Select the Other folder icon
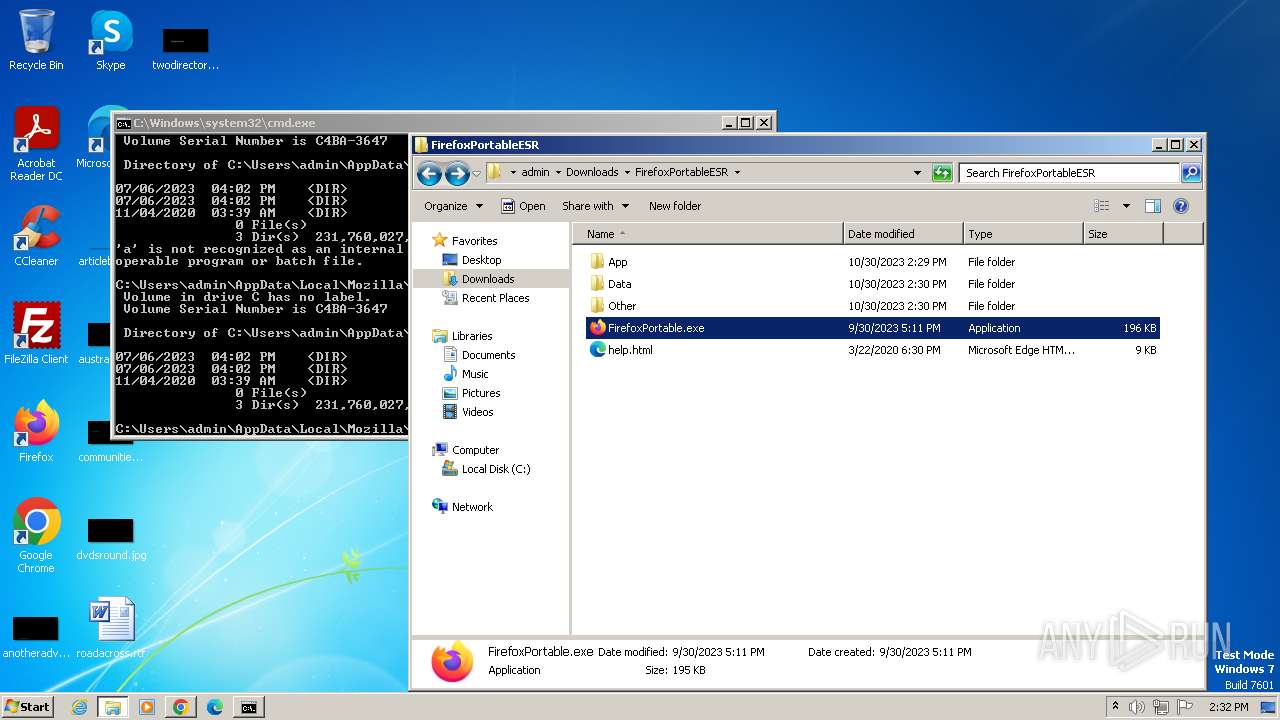Image resolution: width=1280 pixels, height=720 pixels. click(x=598, y=306)
